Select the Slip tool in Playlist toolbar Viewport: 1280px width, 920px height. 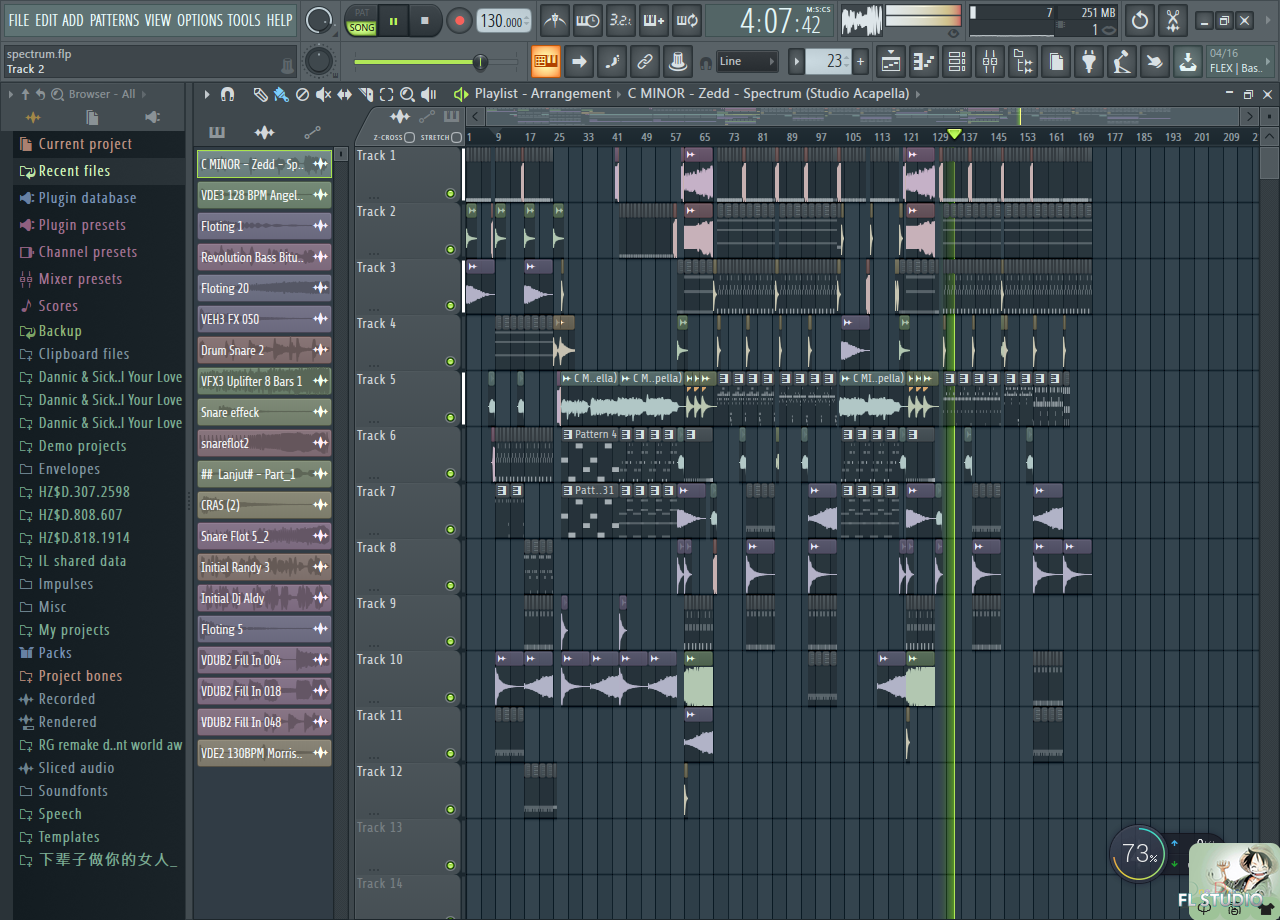pyautogui.click(x=344, y=94)
